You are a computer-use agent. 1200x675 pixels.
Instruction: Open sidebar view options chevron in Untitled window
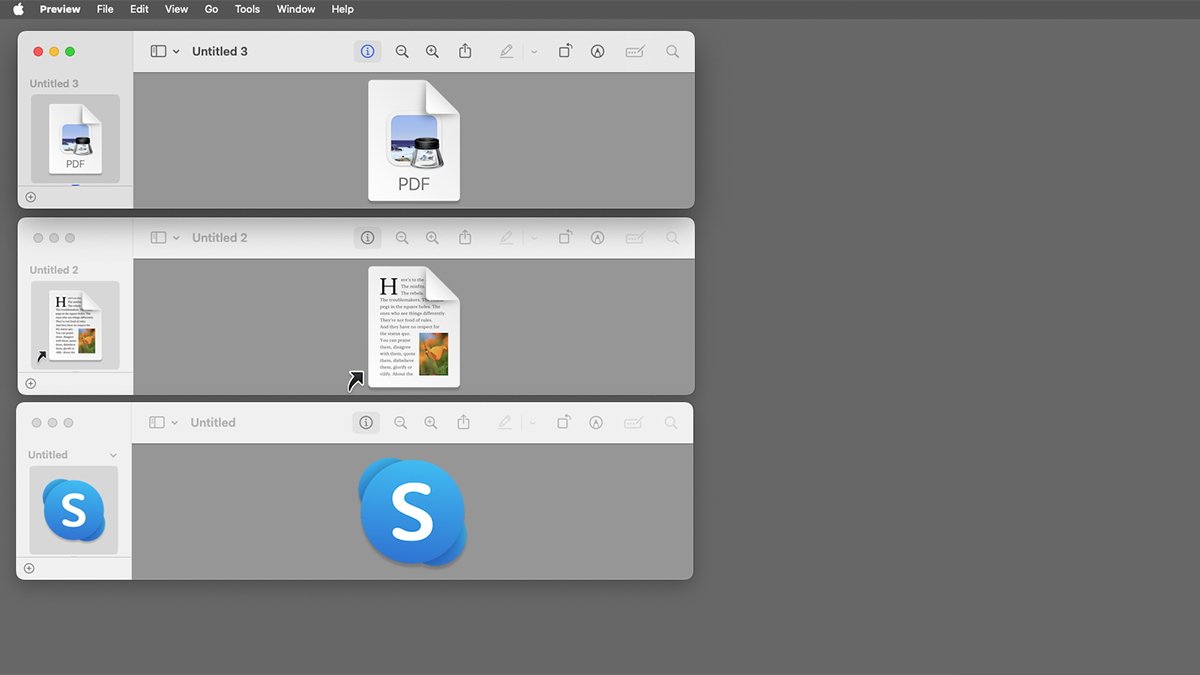(175, 422)
